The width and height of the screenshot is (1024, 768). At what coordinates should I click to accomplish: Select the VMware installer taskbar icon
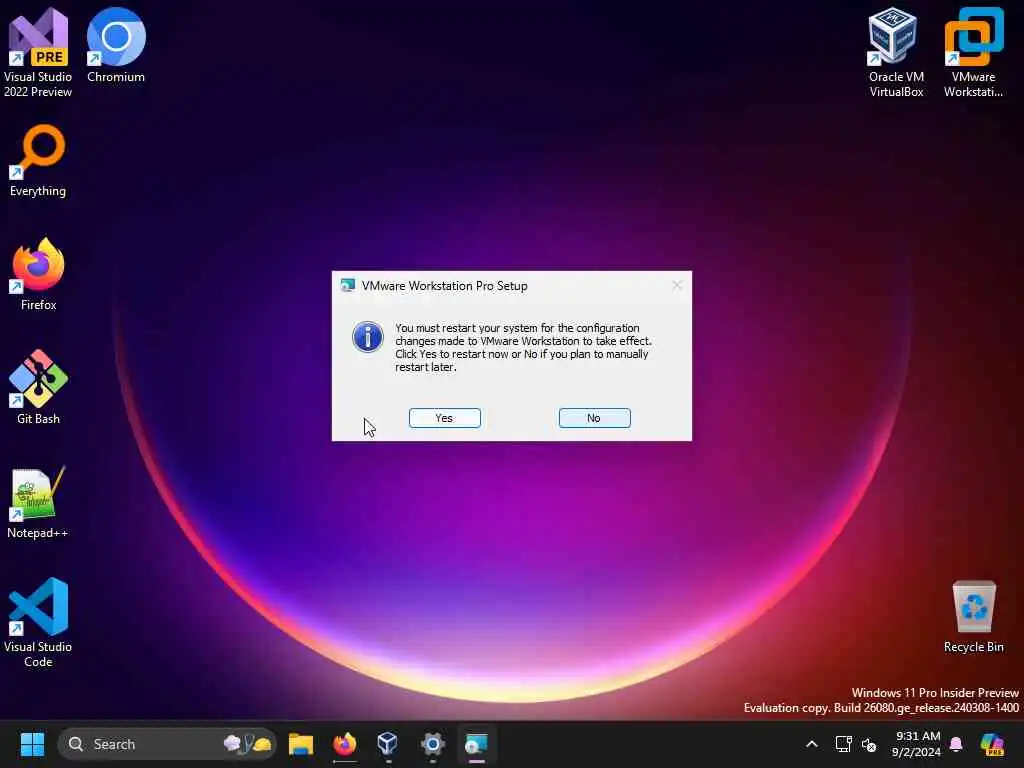476,744
